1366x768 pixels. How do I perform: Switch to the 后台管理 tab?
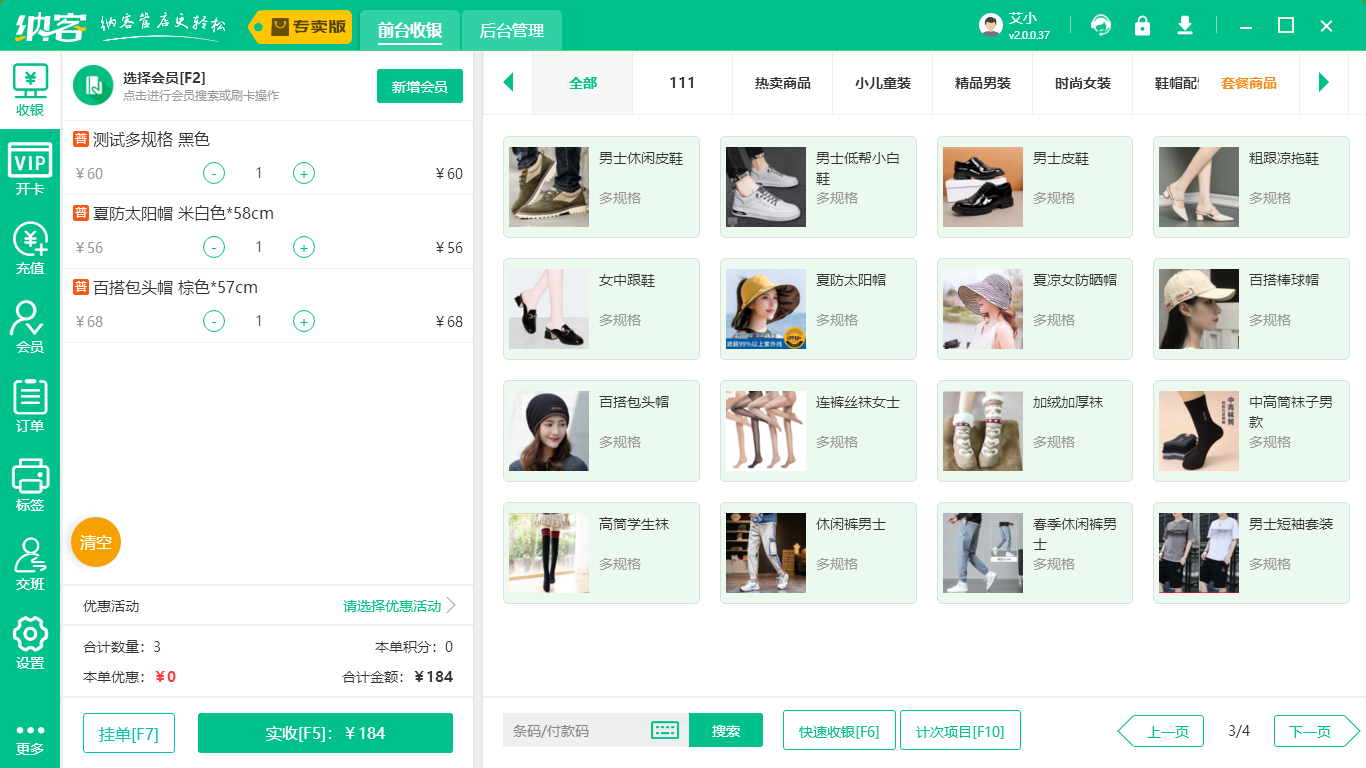tap(510, 31)
